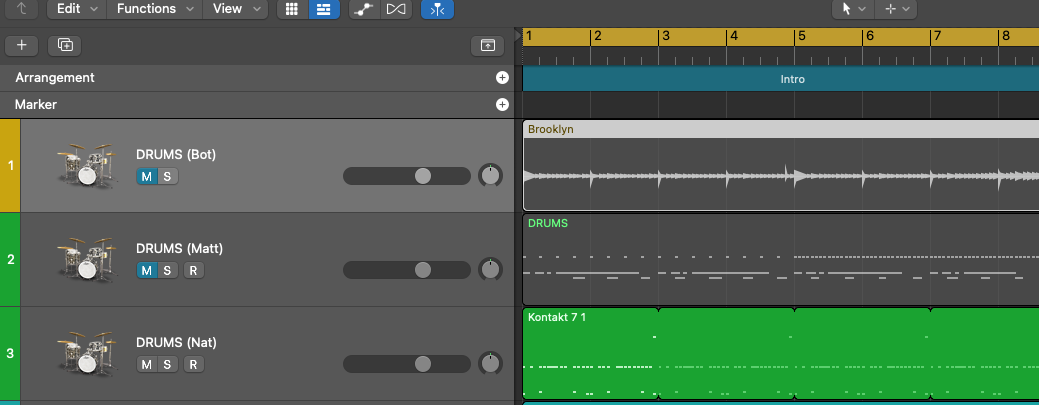This screenshot has width=1039, height=405.
Task: Toggle Flex show/hide button
Action: click(x=396, y=9)
